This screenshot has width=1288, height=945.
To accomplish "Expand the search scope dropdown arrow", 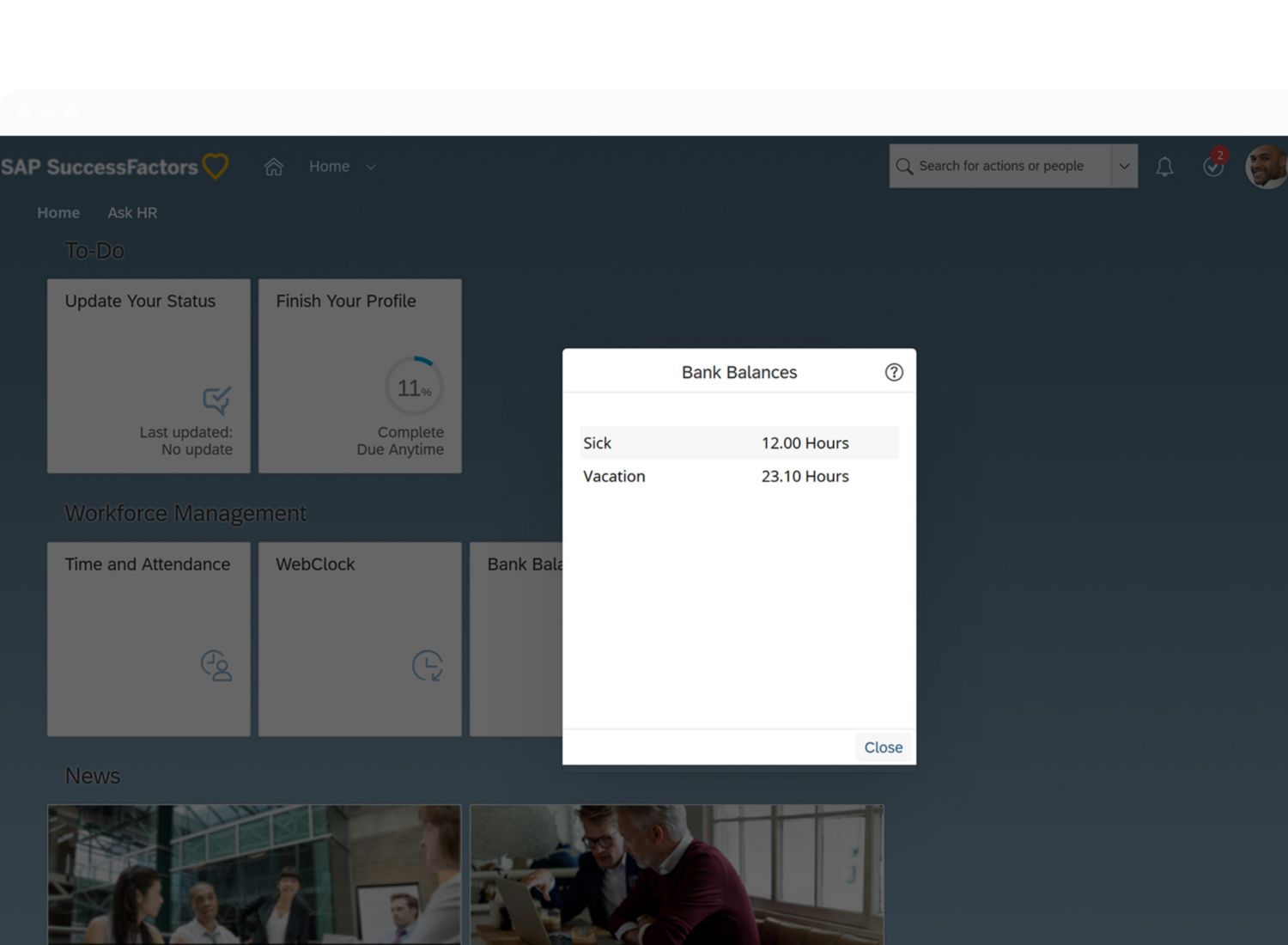I will [x=1123, y=167].
